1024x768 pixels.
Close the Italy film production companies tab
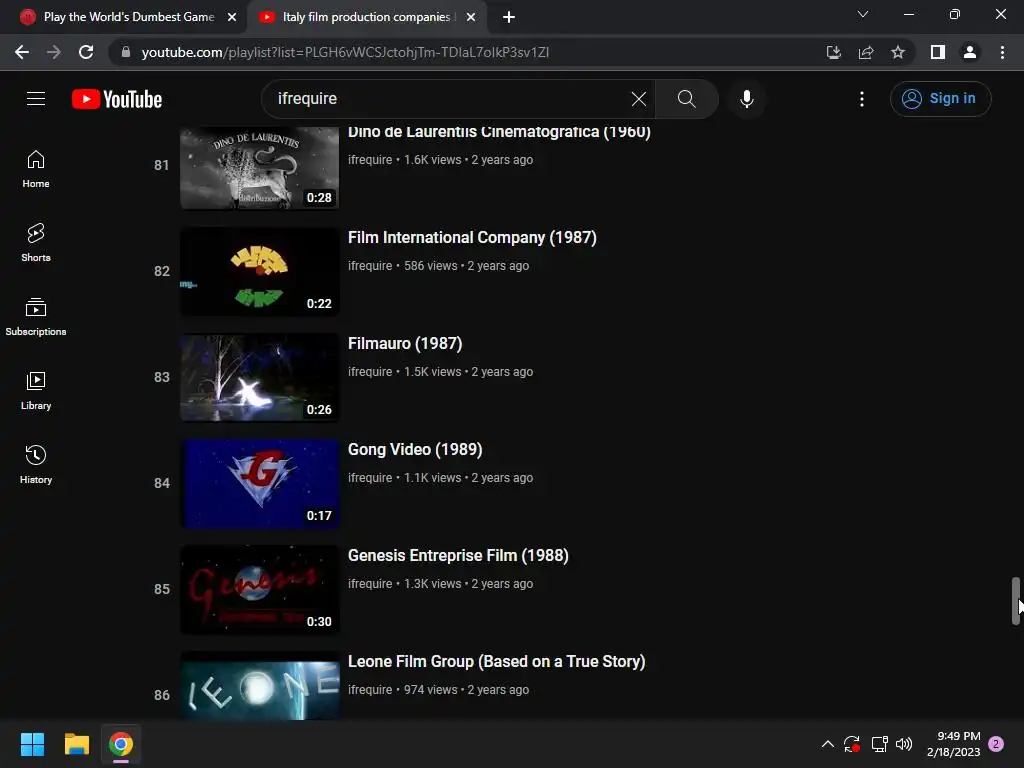471,17
